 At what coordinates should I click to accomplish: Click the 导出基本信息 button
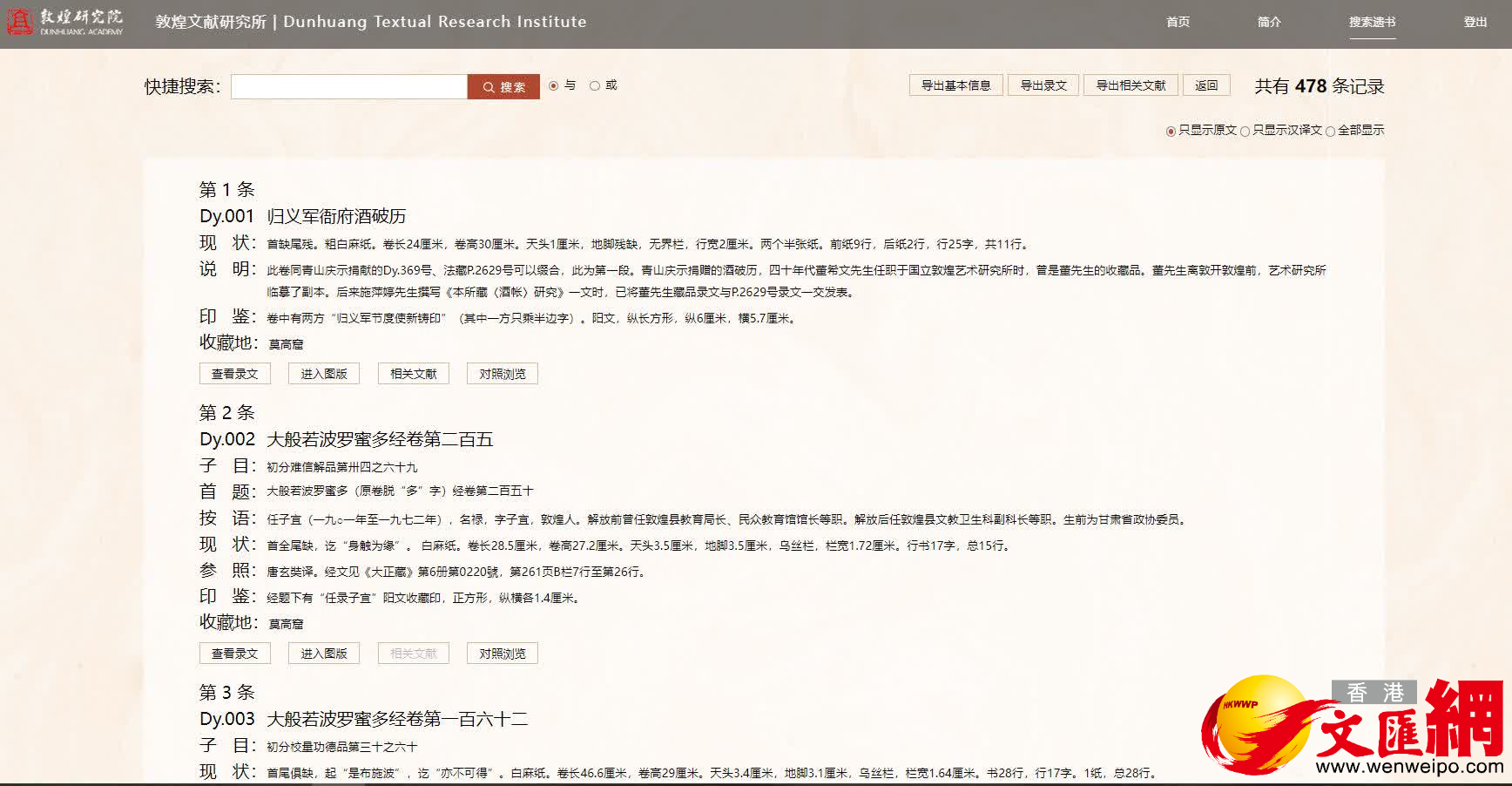coord(955,85)
